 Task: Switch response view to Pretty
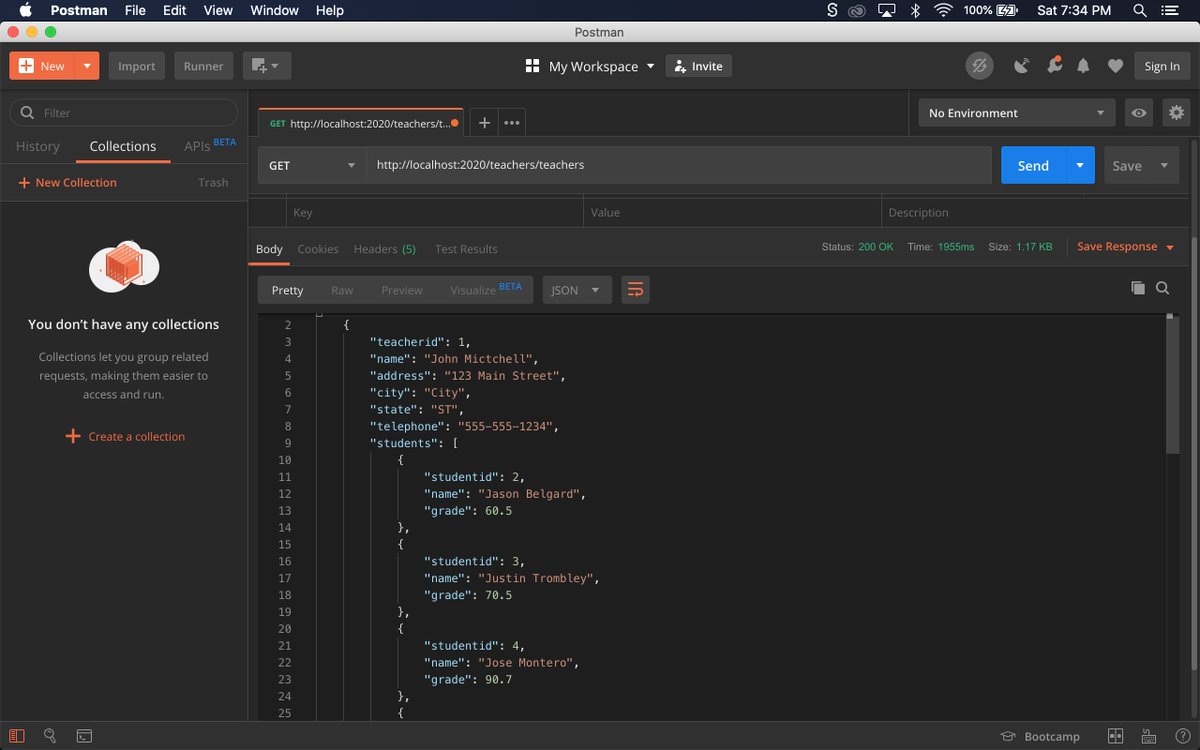287,290
